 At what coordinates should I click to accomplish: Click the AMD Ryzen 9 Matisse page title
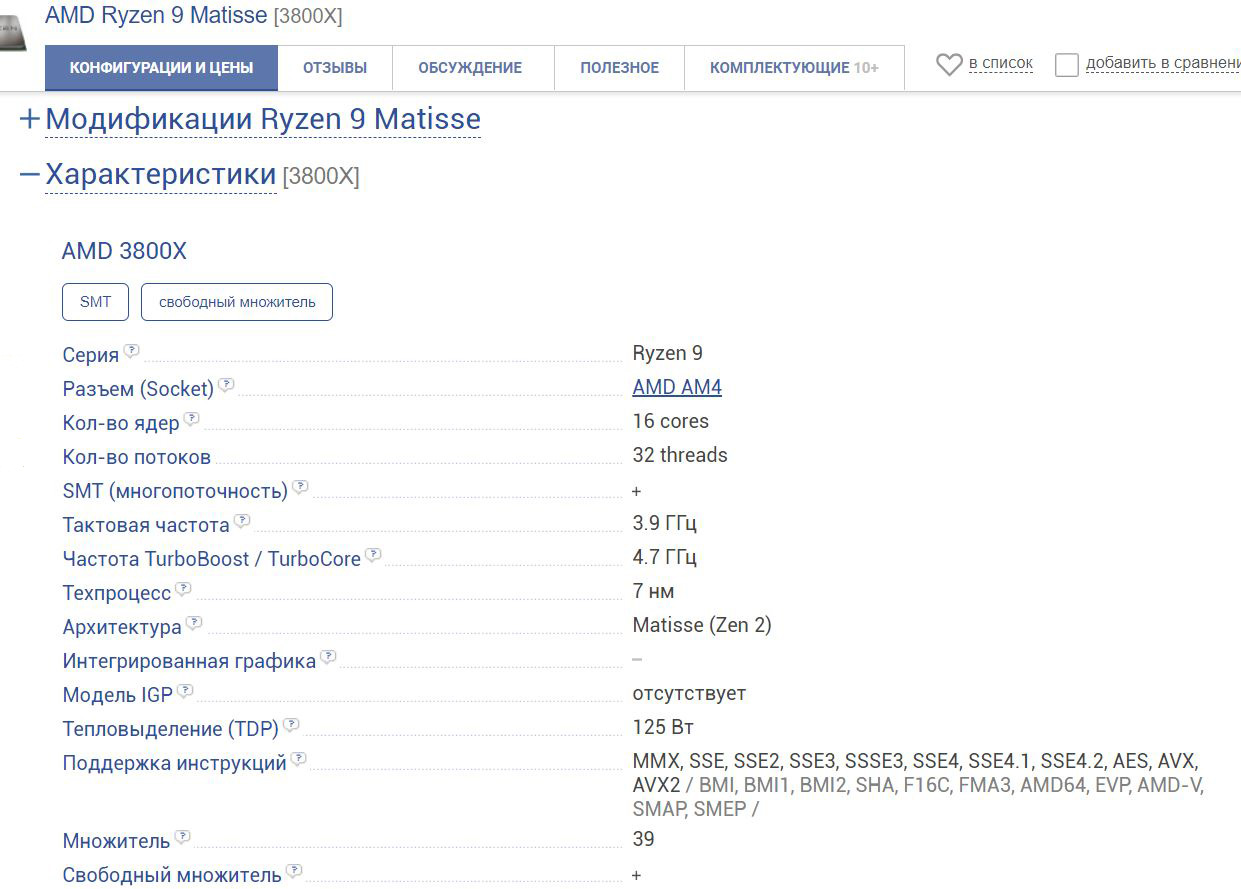point(156,15)
